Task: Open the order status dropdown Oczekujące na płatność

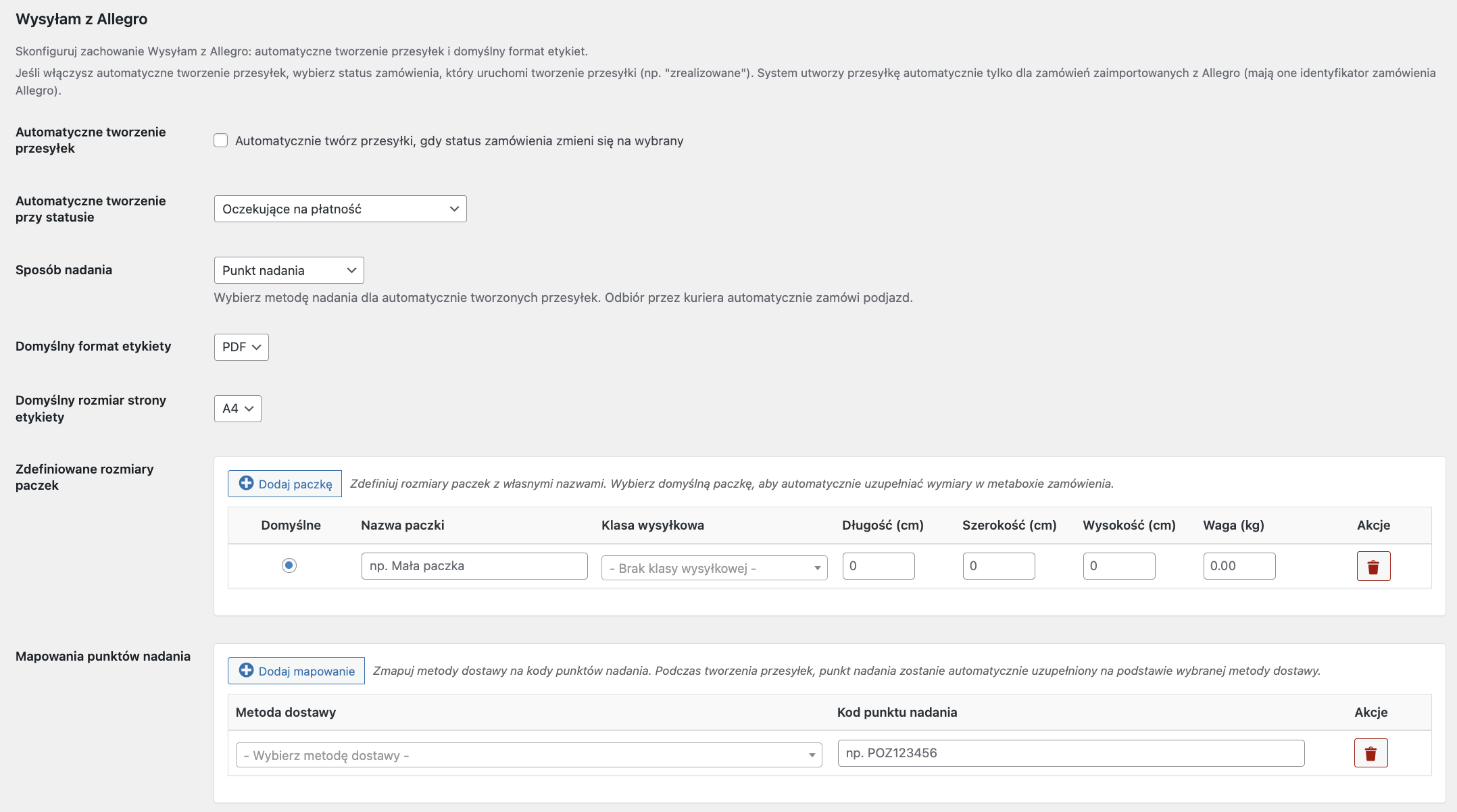Action: pyautogui.click(x=340, y=209)
